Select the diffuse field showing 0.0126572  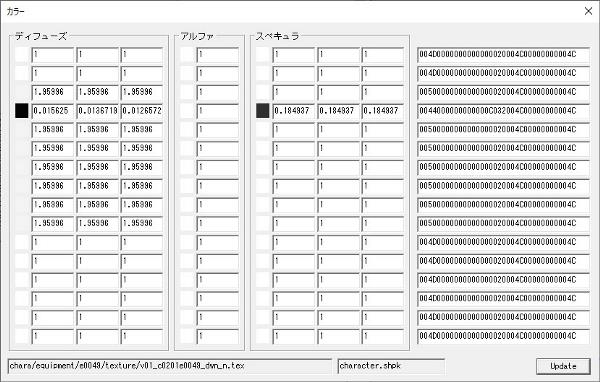coord(142,111)
